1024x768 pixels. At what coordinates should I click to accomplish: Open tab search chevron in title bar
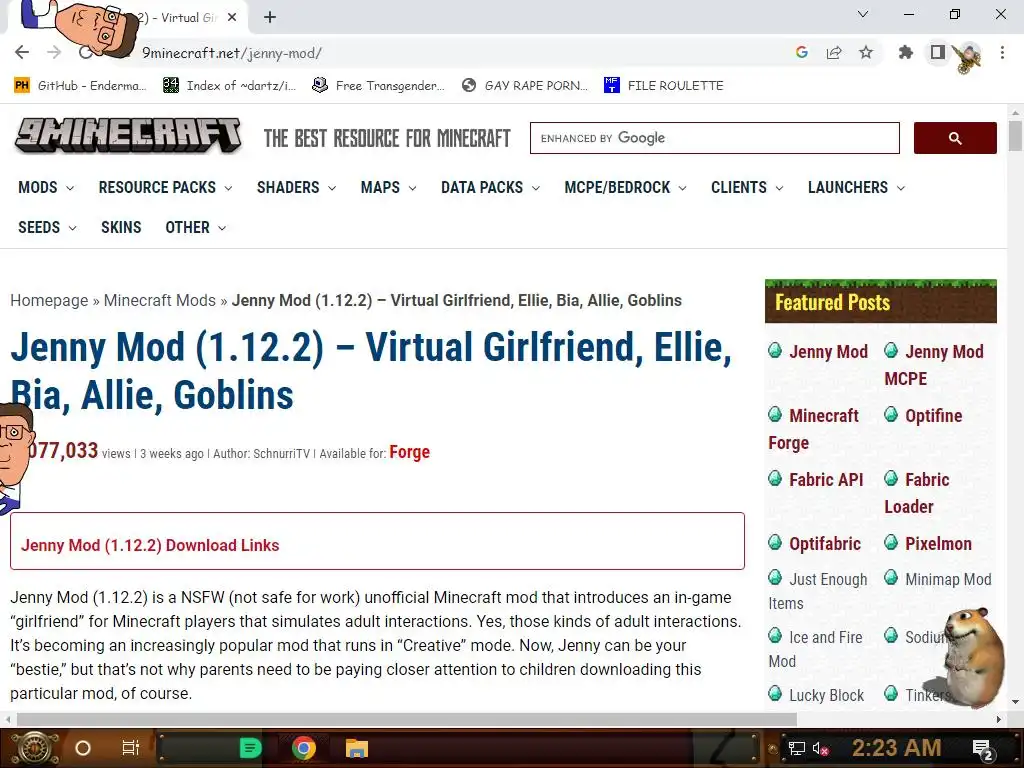pyautogui.click(x=863, y=14)
